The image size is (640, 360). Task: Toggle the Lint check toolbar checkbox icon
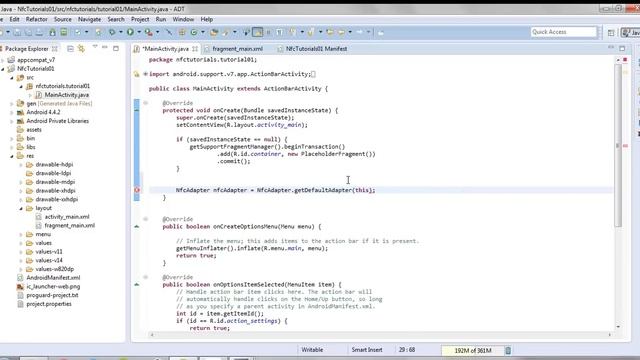[78, 32]
